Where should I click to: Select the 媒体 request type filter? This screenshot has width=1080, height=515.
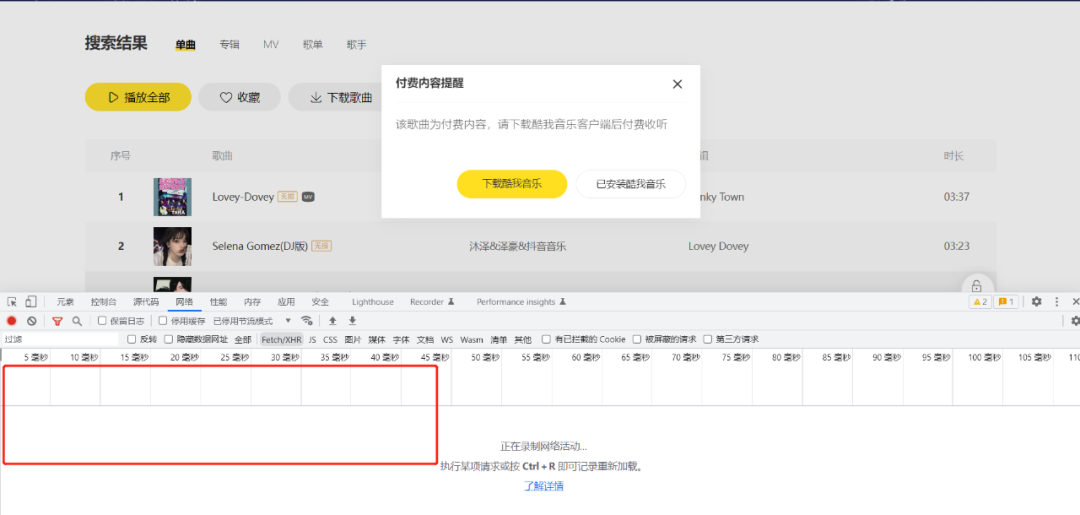(x=377, y=339)
